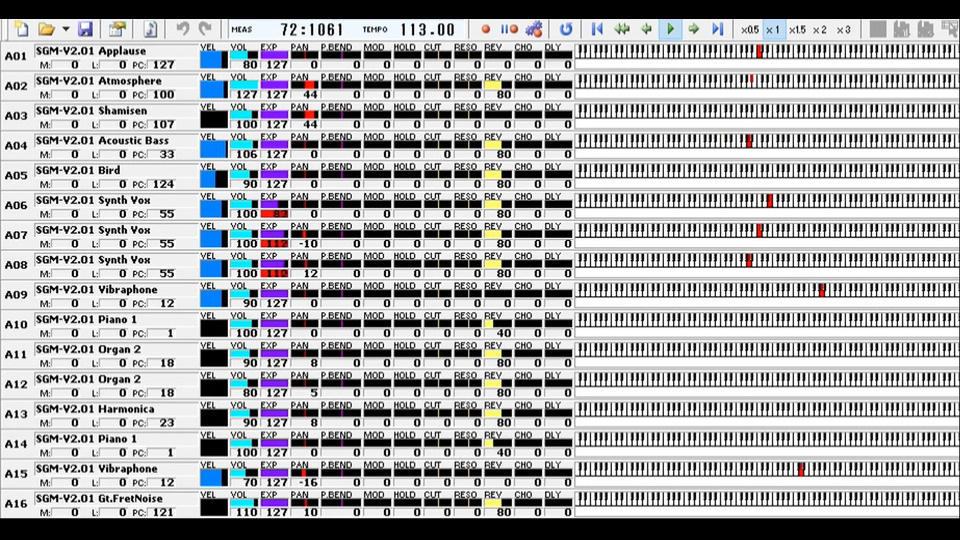This screenshot has height=540, width=960.
Task: Click the second grayed mixer view icon
Action: click(x=925, y=29)
